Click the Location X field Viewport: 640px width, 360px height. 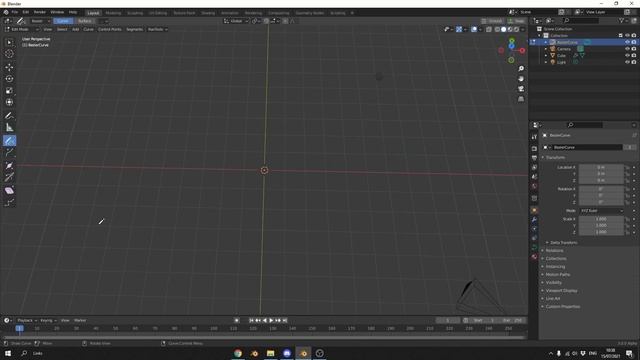(x=601, y=167)
